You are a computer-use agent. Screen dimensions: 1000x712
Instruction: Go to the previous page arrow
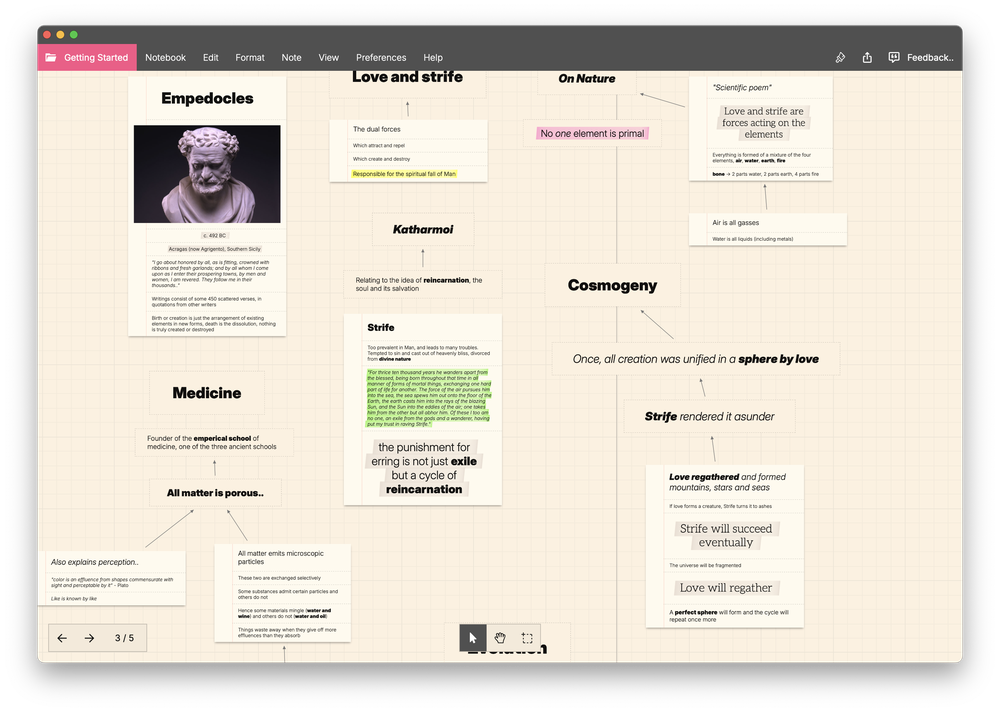(62, 638)
